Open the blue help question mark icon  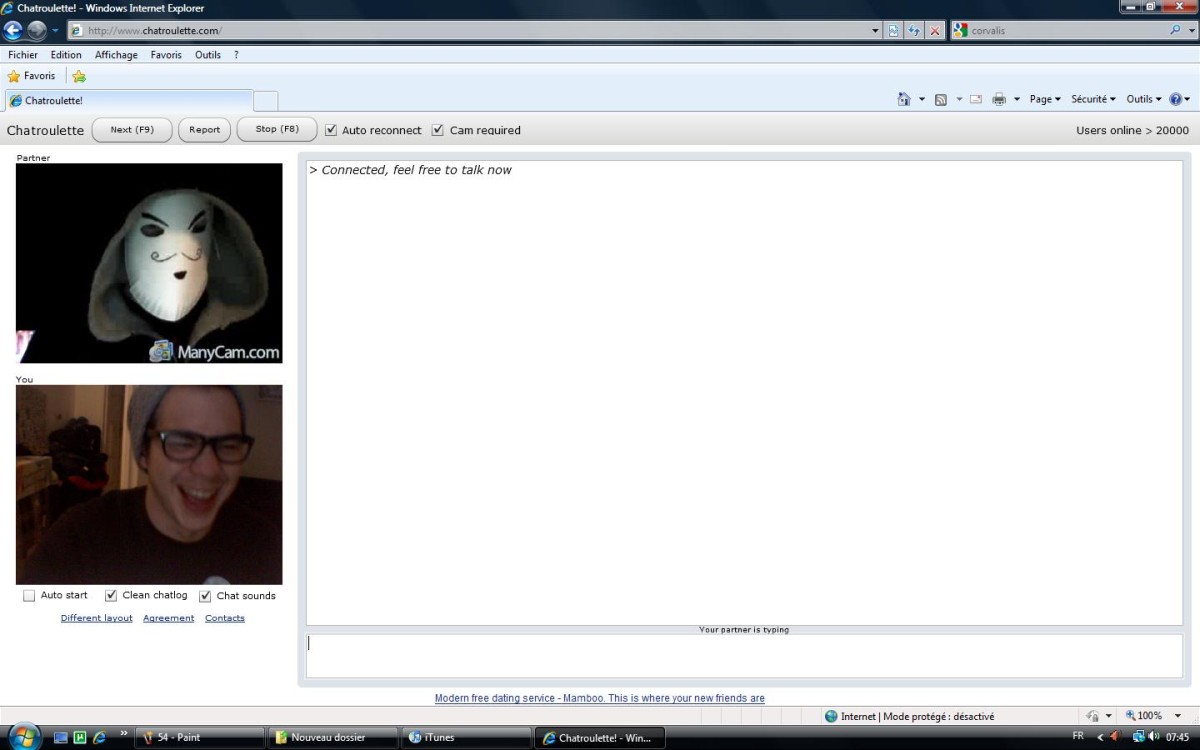point(1175,99)
